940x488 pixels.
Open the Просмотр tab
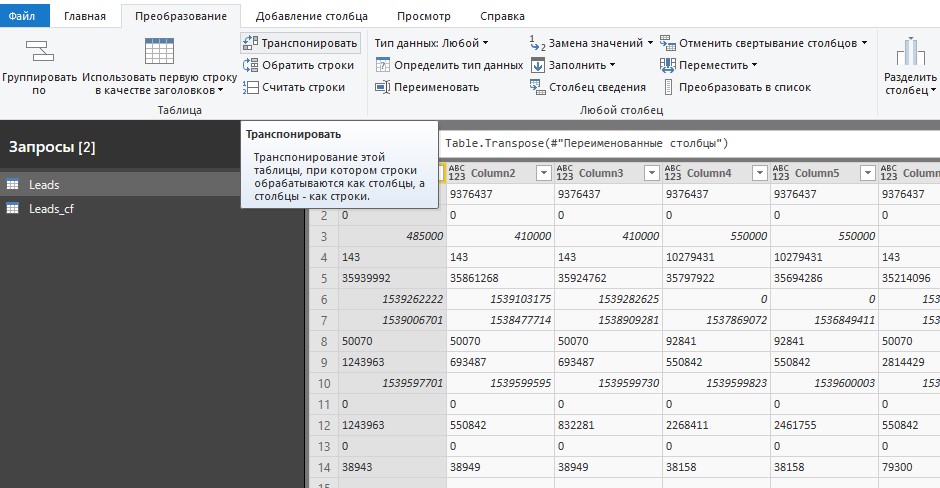pos(424,16)
